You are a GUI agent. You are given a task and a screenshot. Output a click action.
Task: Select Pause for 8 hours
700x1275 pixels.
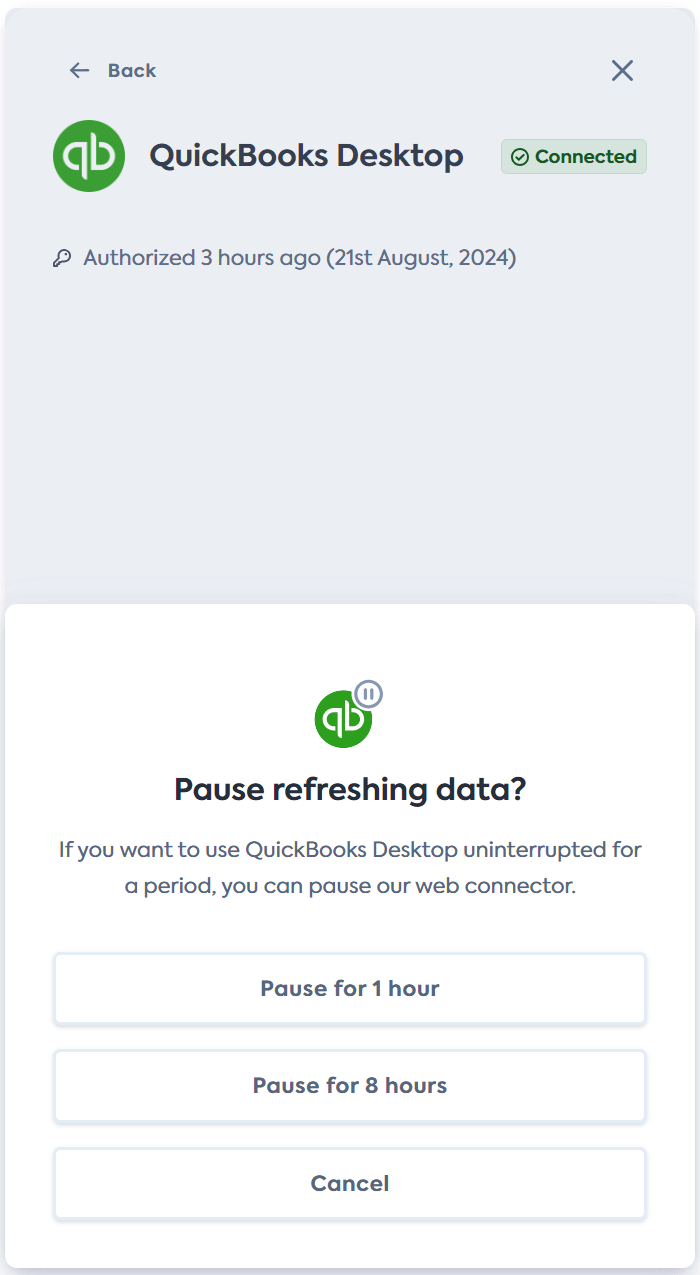pyautogui.click(x=350, y=1085)
